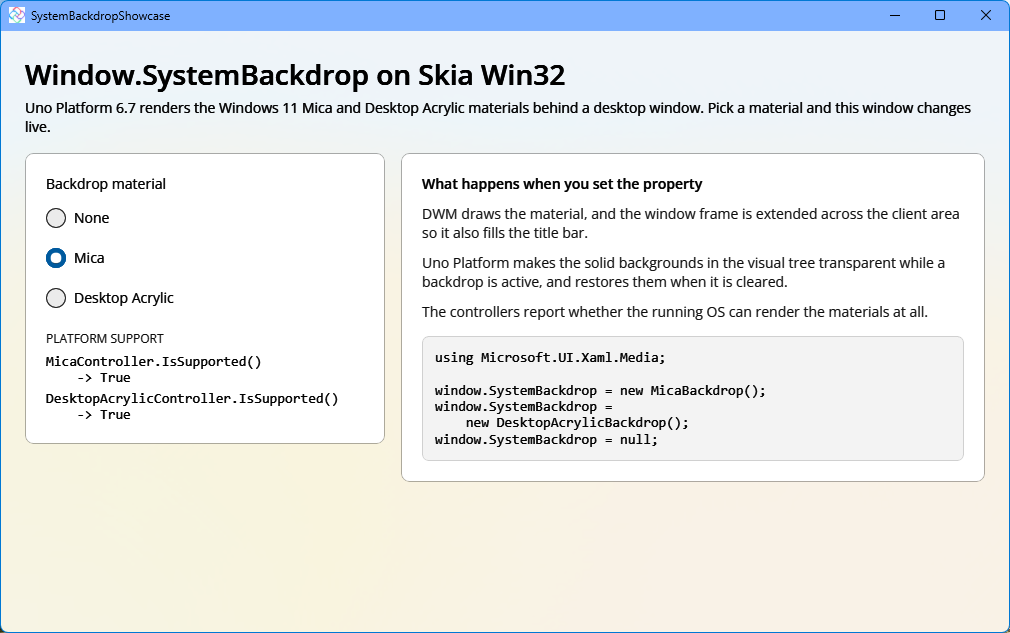Maximize the SystemBackdropShowcase window
1010x633 pixels.
click(940, 15)
